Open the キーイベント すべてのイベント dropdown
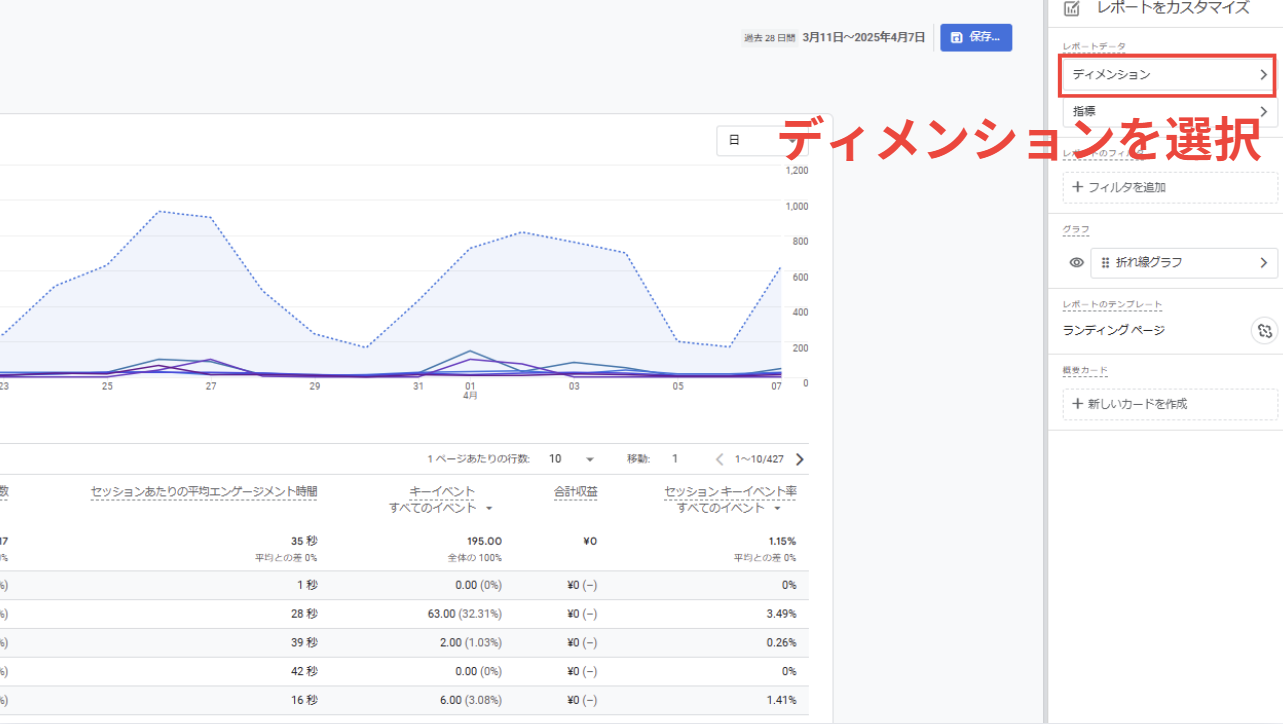The height and width of the screenshot is (724, 1283). (441, 508)
